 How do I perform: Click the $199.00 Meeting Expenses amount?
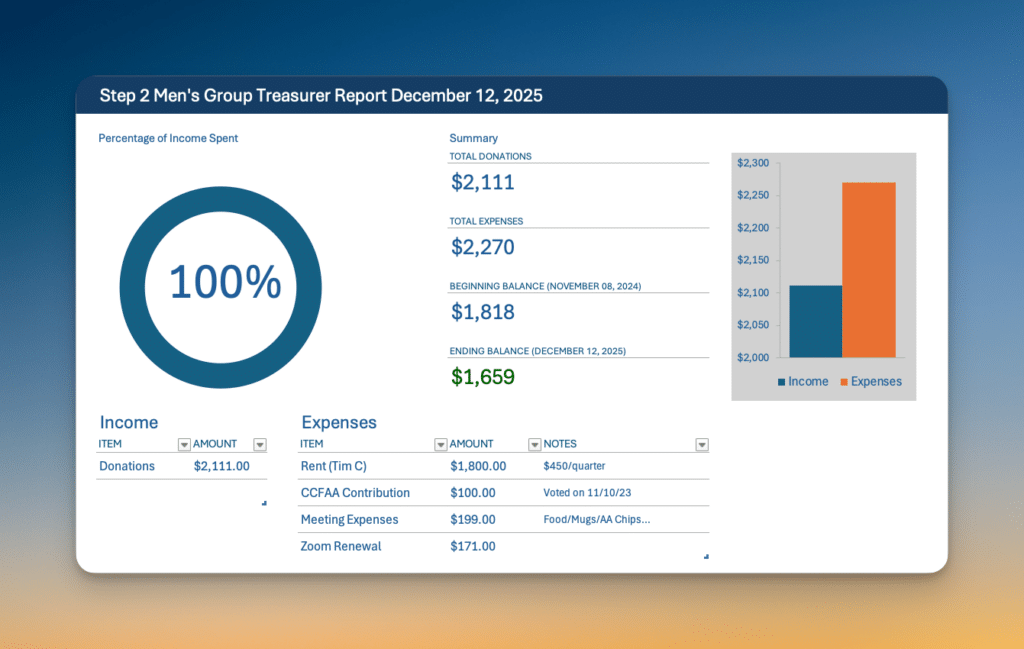click(x=473, y=520)
